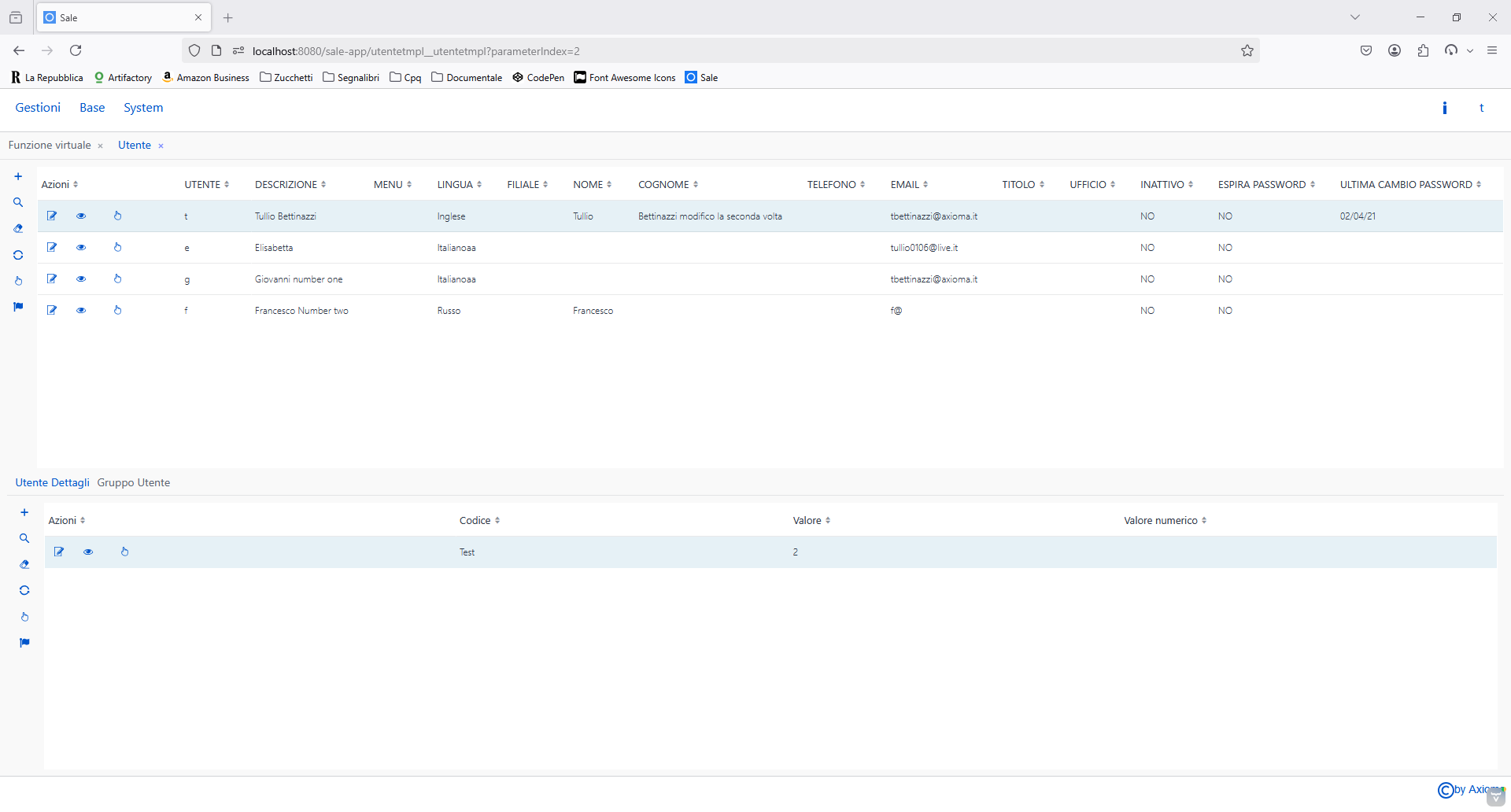Click the plus icon in the Utente Dettagli toolbar
This screenshot has width=1511, height=812.
[24, 513]
